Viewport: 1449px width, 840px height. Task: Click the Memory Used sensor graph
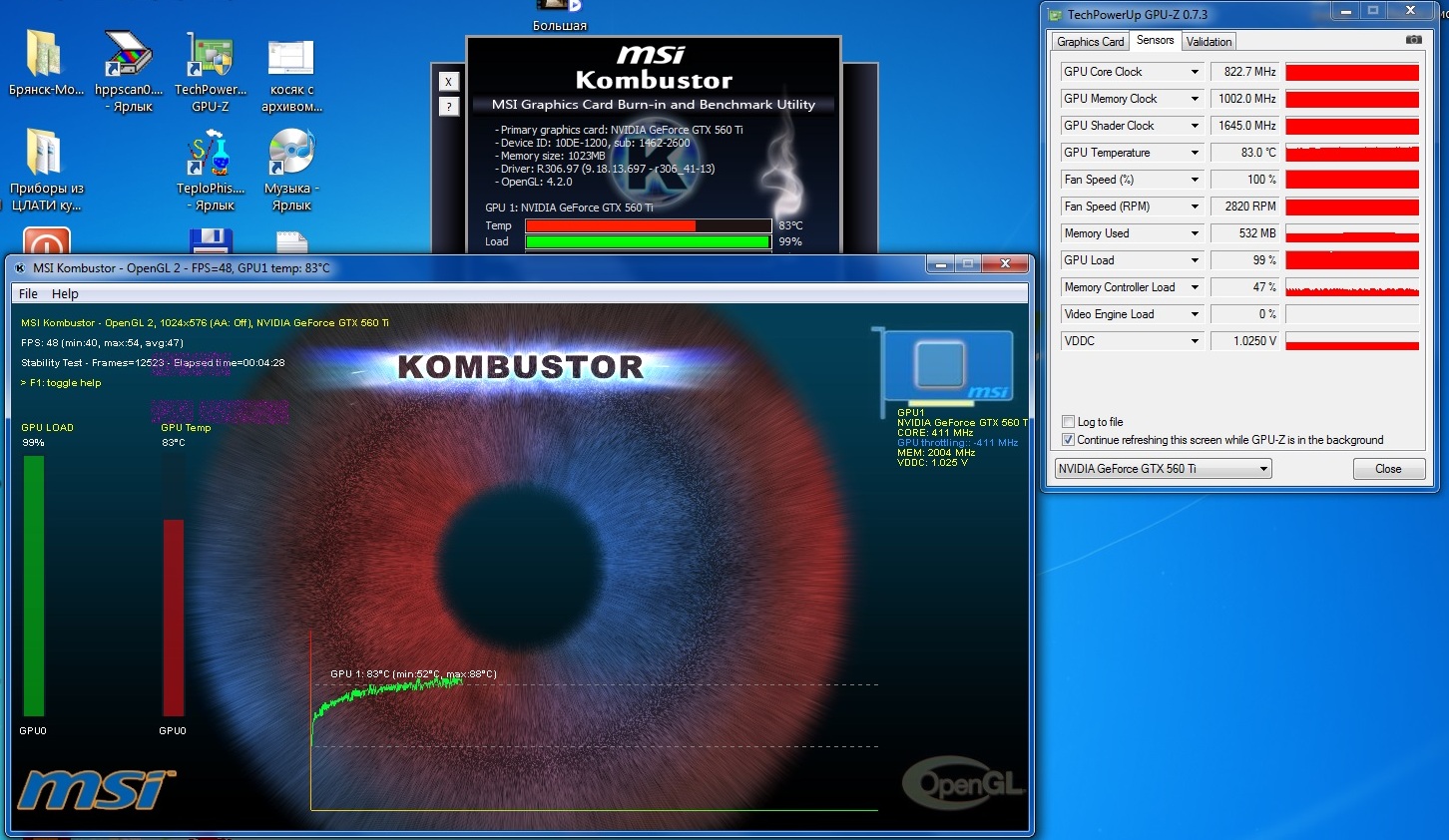point(1352,233)
